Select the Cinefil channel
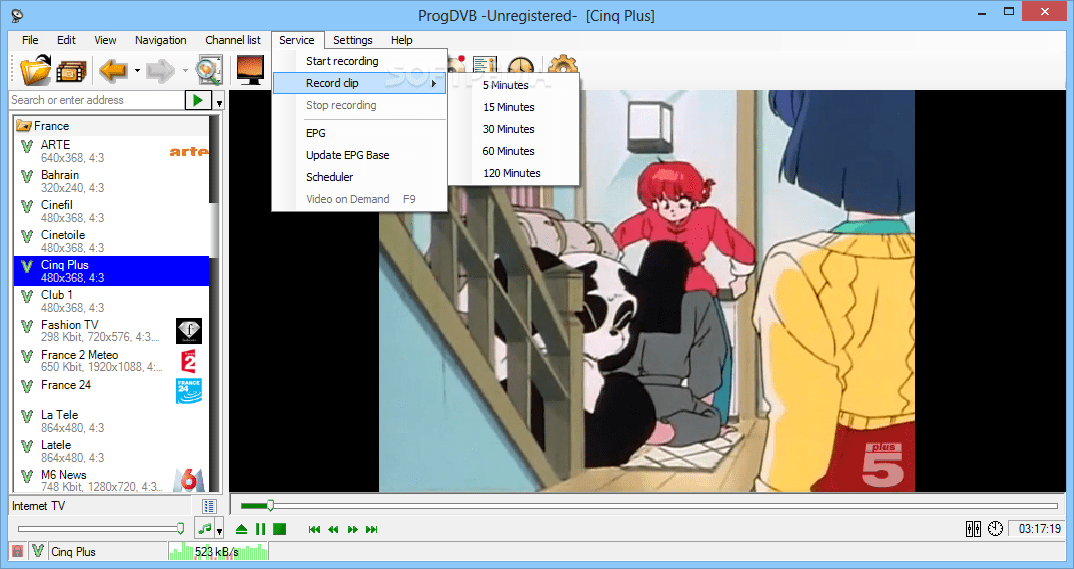Screen dimensions: 1074x569 click(x=111, y=211)
